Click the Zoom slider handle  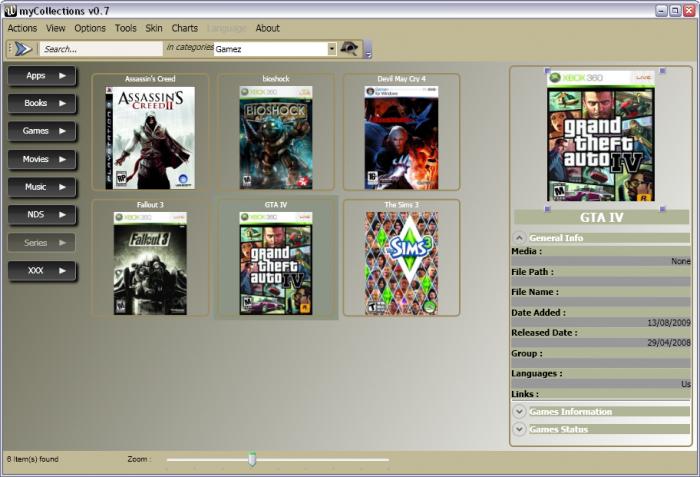(252, 459)
